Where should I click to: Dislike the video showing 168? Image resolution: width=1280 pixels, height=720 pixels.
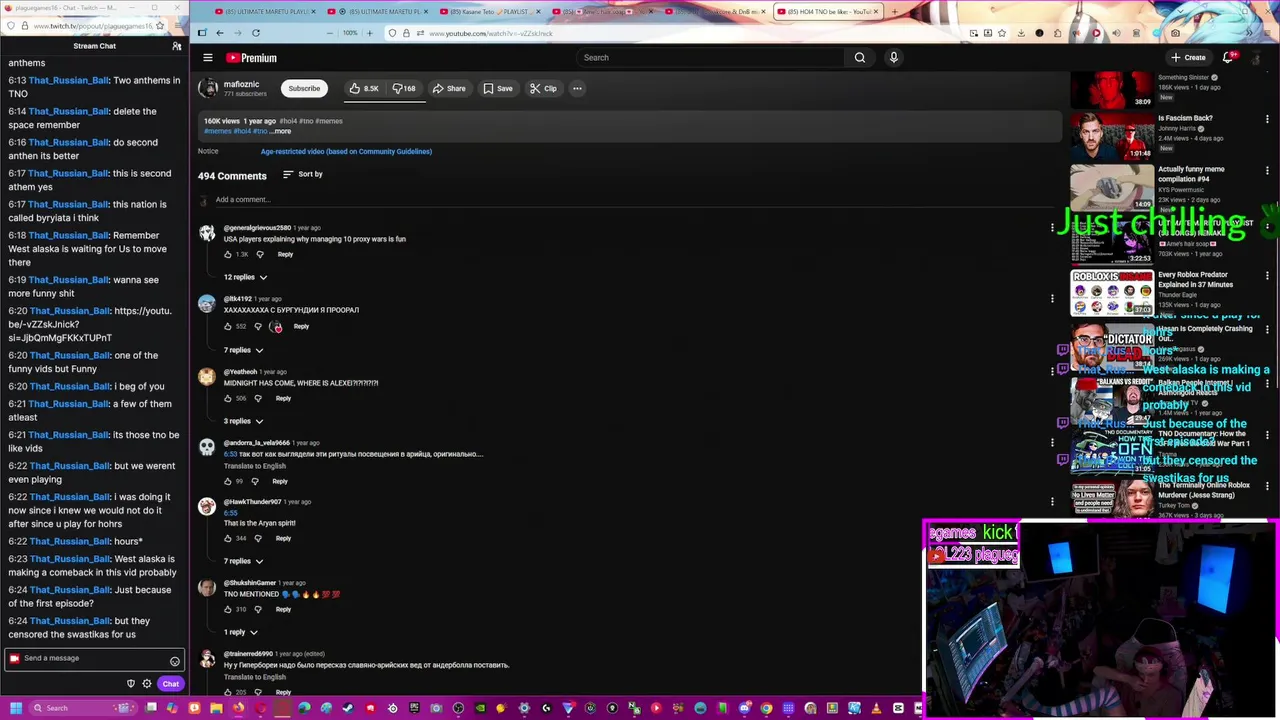(404, 88)
